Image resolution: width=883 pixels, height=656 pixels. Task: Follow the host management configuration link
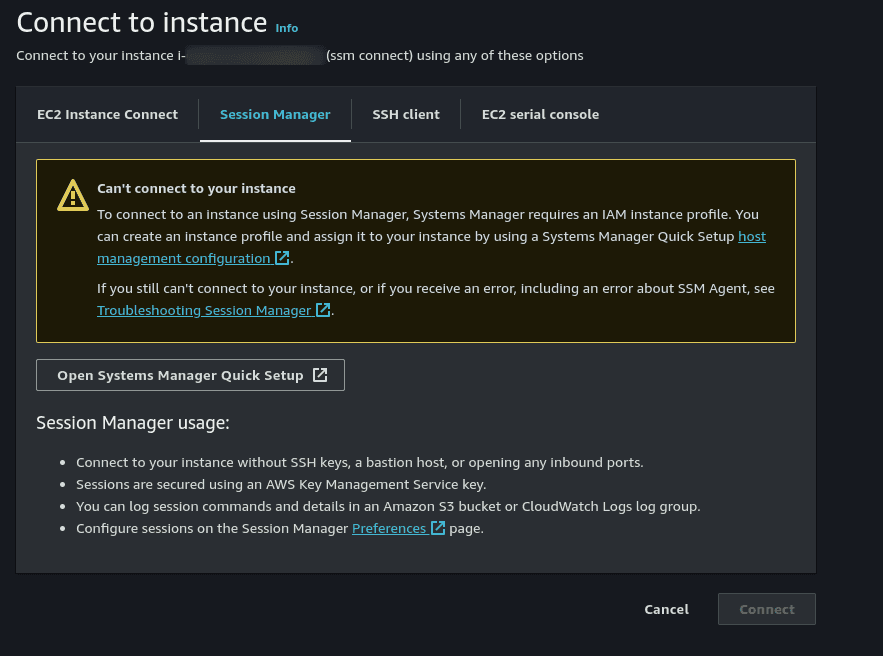click(184, 258)
